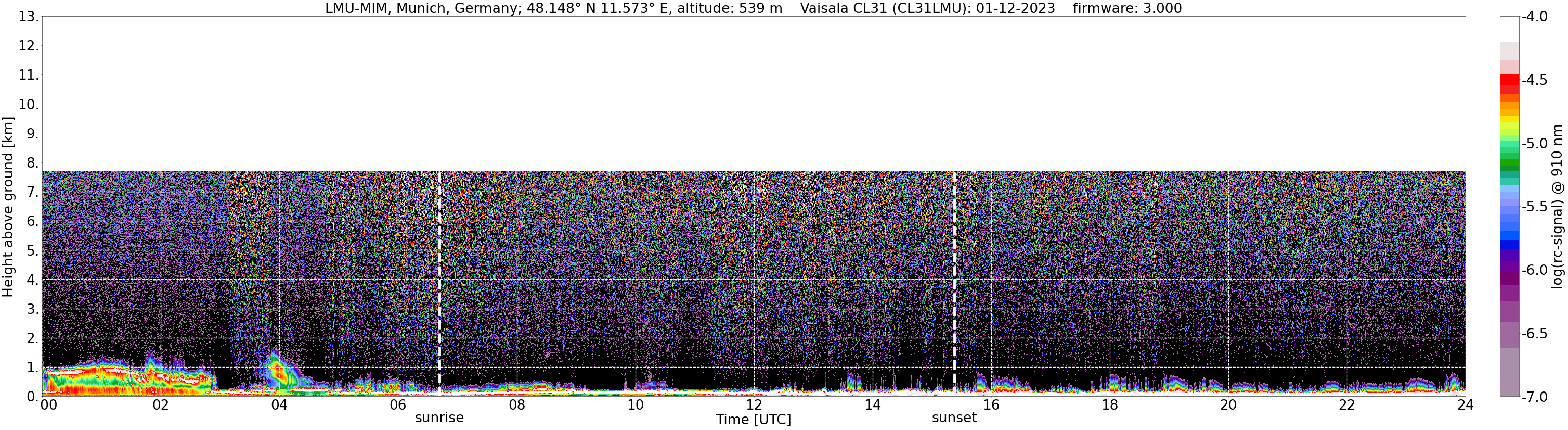Click the height axis tick label '3.'

[x=32, y=309]
